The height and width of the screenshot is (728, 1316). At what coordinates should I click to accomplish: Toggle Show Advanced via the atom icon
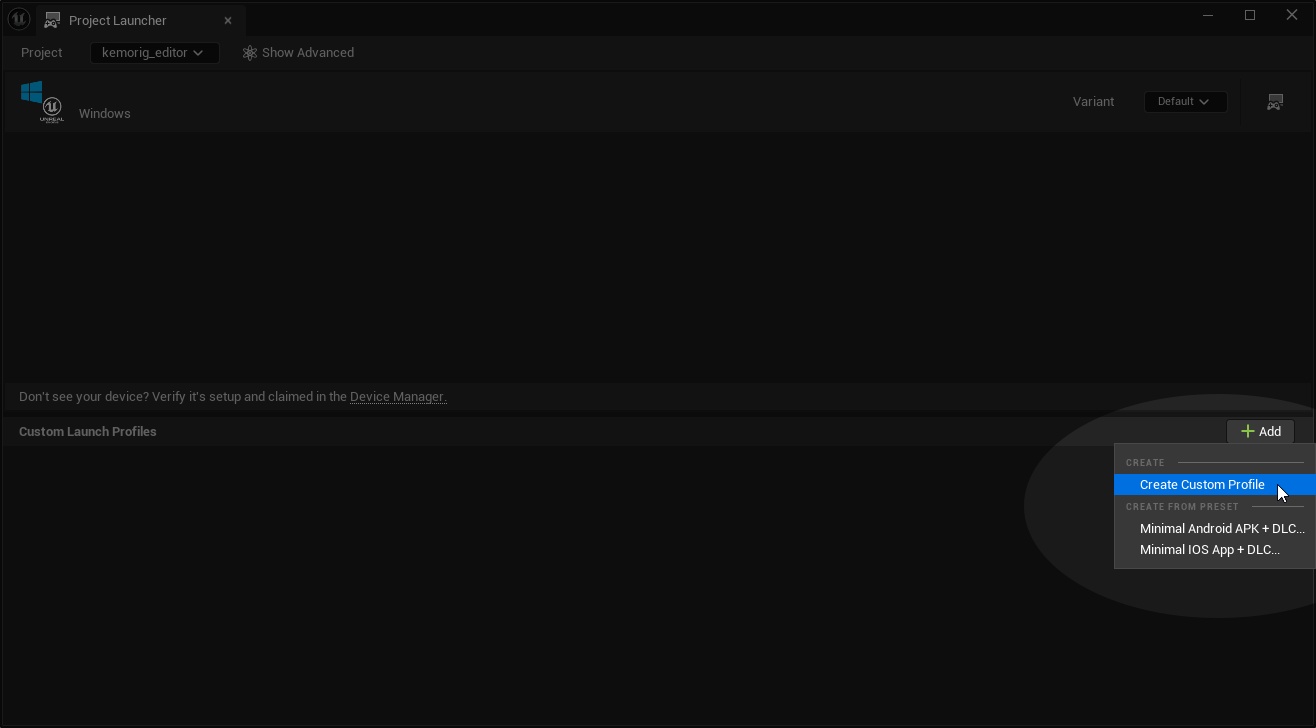[x=250, y=53]
